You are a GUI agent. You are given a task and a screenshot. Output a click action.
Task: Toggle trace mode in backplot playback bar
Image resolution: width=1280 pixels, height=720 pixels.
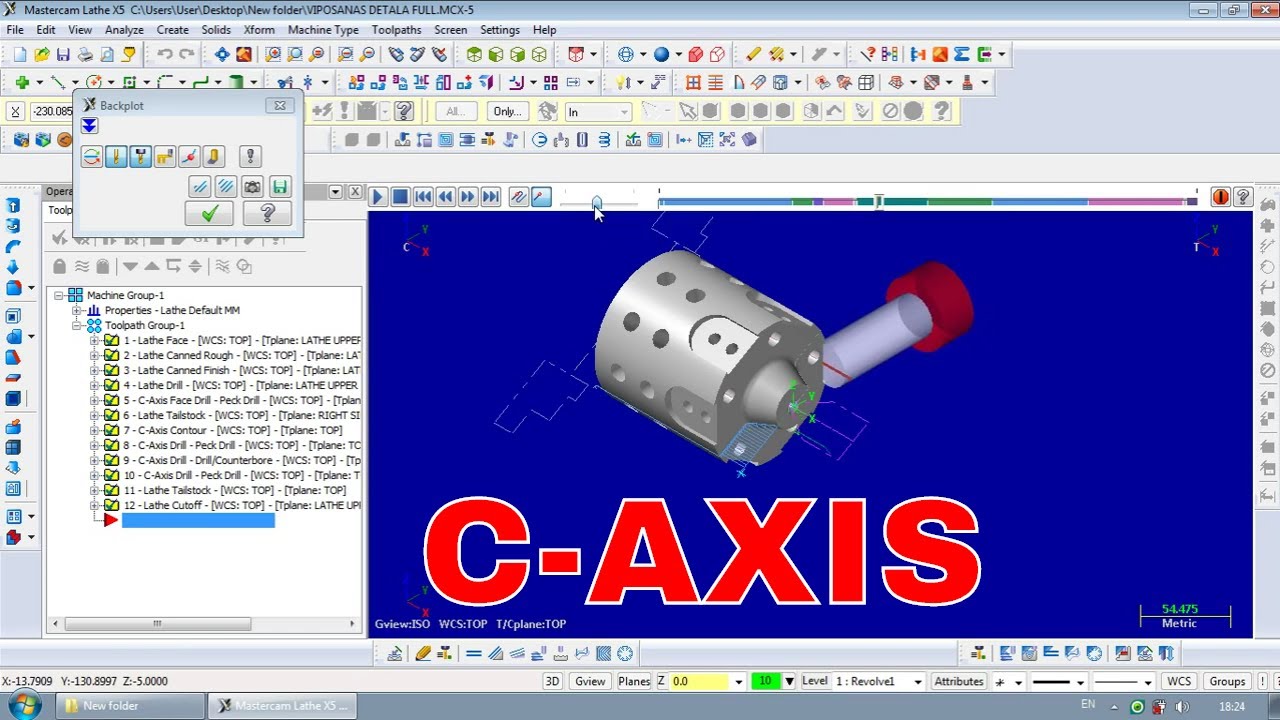pyautogui.click(x=519, y=197)
